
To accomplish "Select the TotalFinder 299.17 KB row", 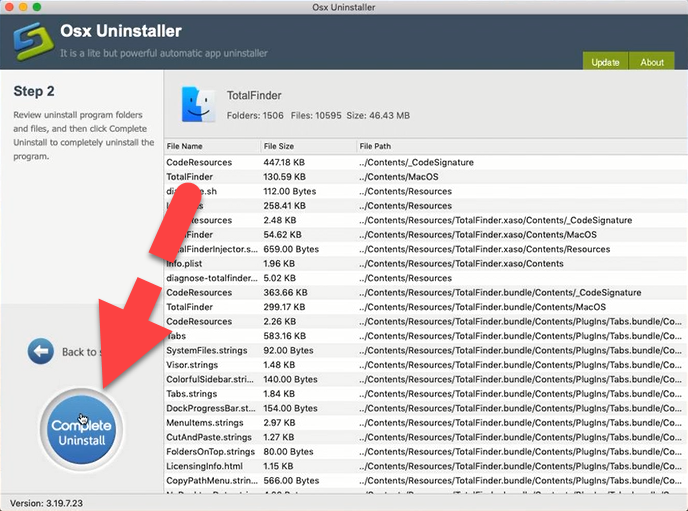I will tap(426, 307).
